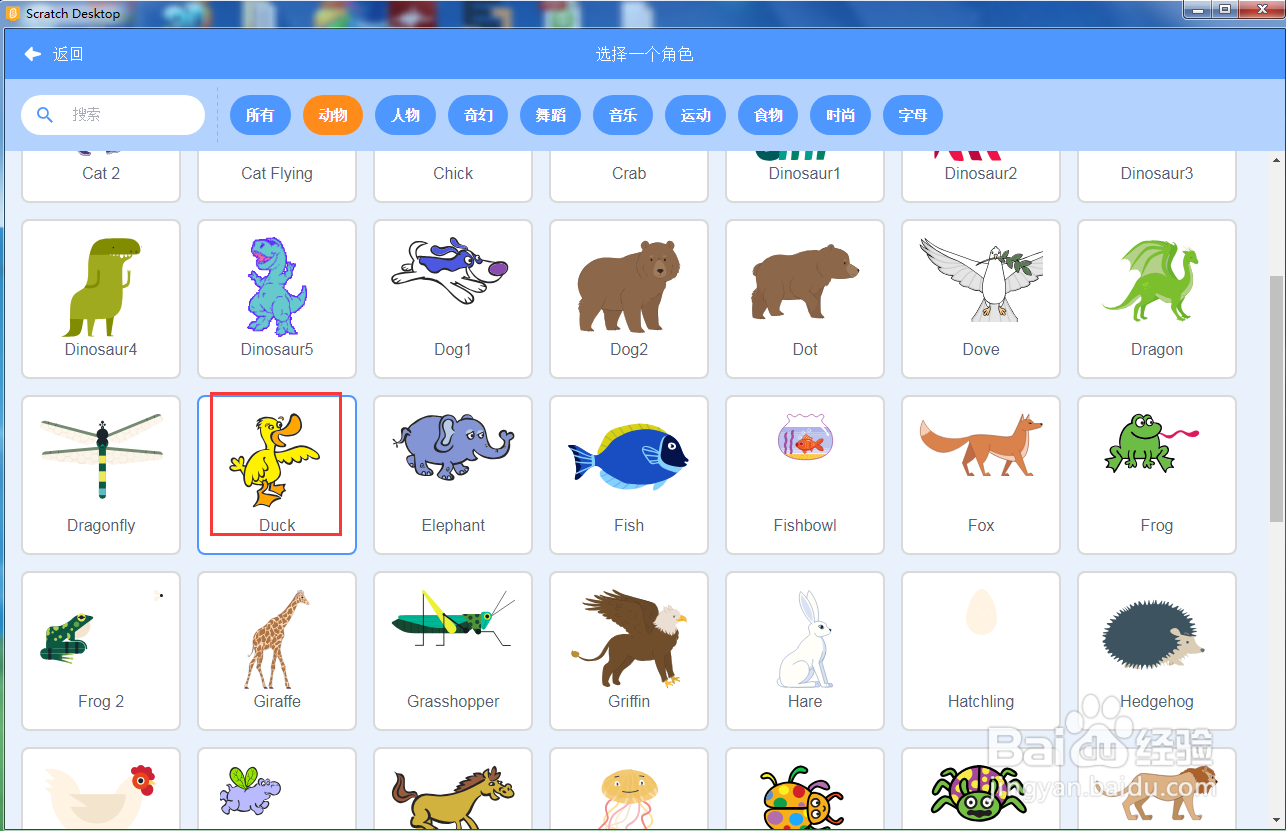Select the Dot dog sprite
This screenshot has height=831, width=1286.
click(805, 299)
